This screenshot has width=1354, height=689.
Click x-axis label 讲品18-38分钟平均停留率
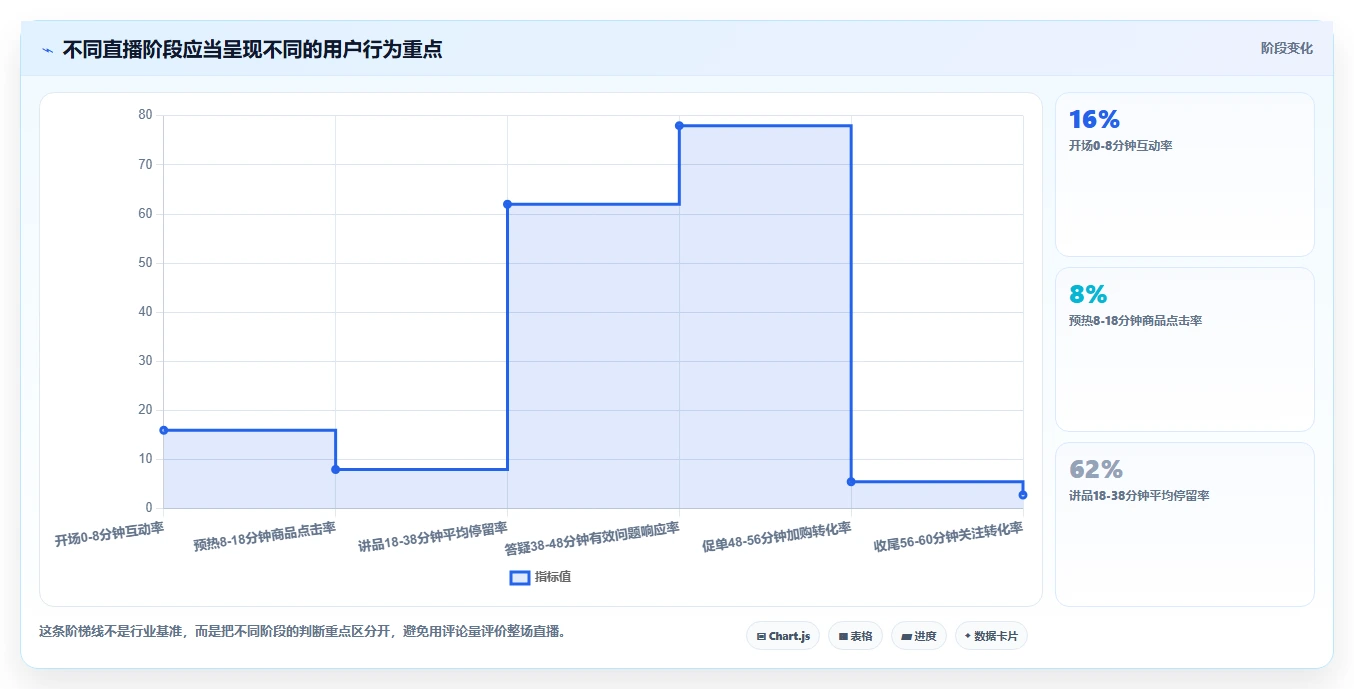pos(433,537)
